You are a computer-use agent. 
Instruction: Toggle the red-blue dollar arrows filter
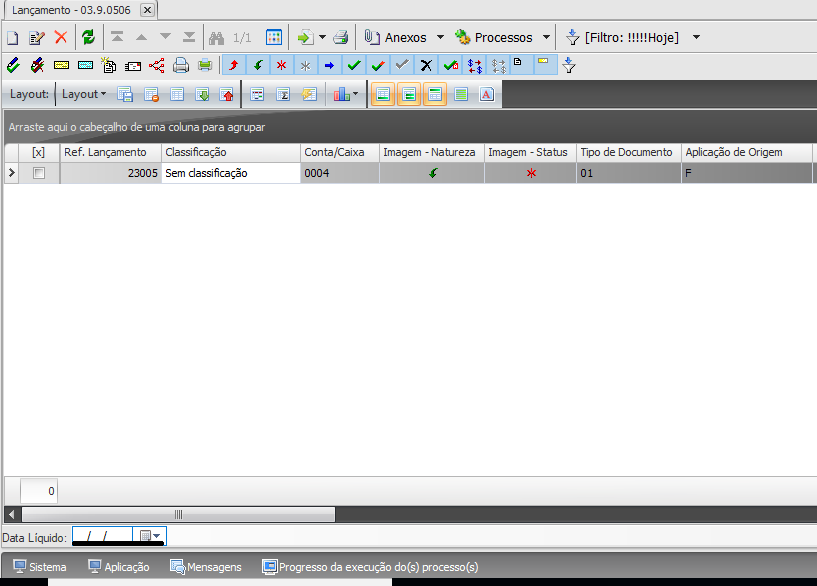coord(475,66)
